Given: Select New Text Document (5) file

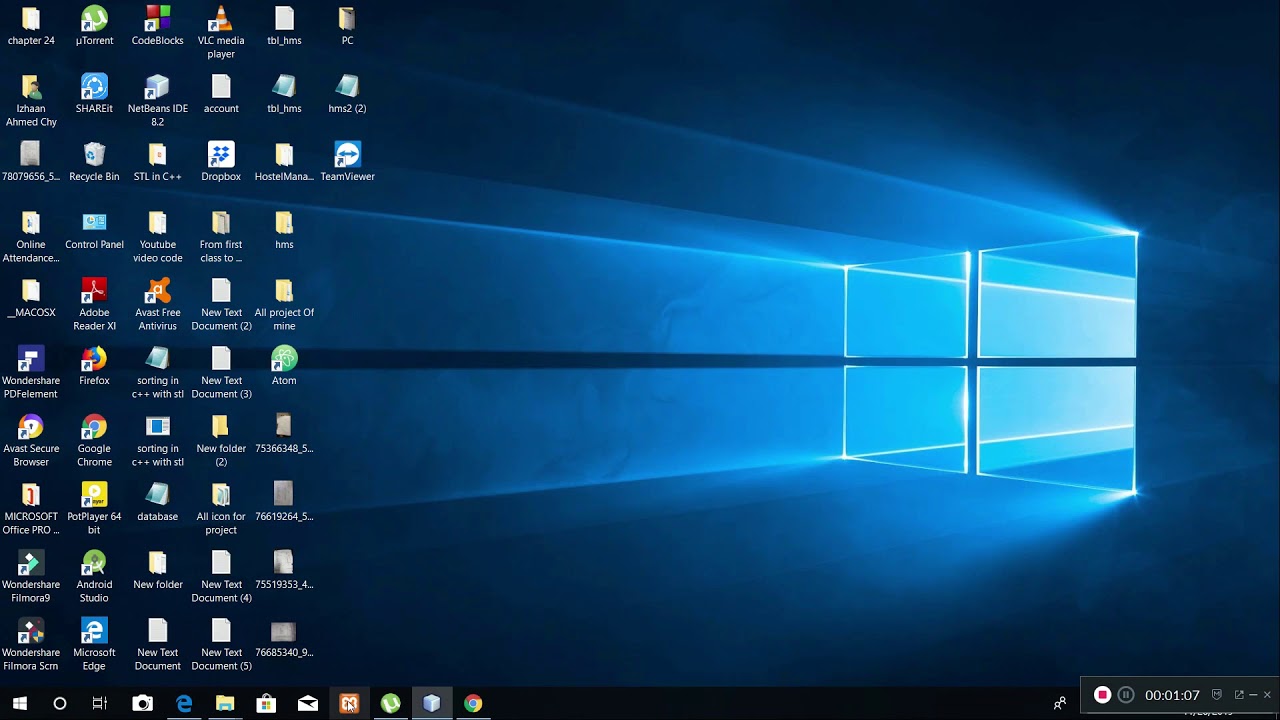Looking at the screenshot, I should [x=221, y=644].
